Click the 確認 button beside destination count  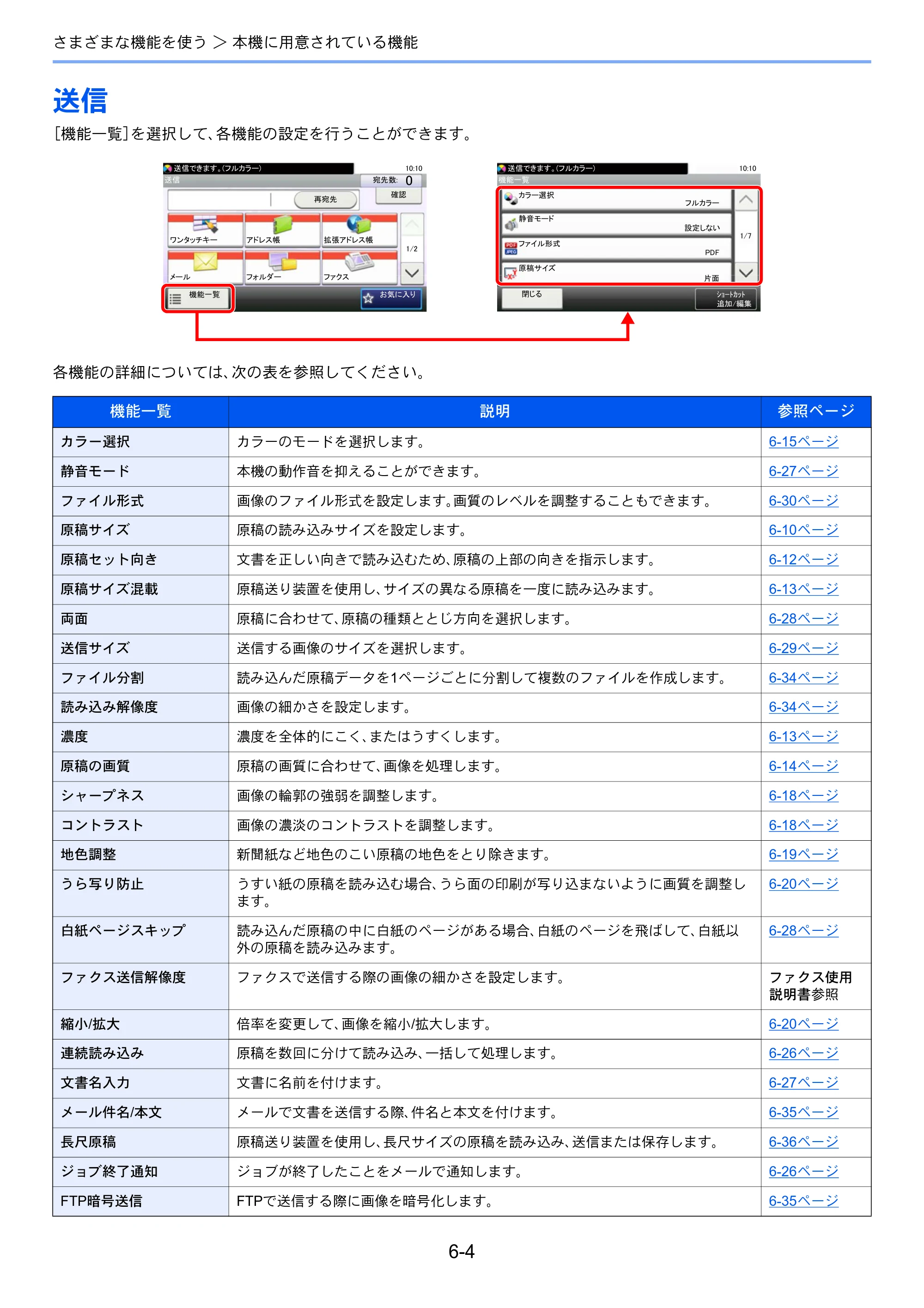click(x=399, y=196)
